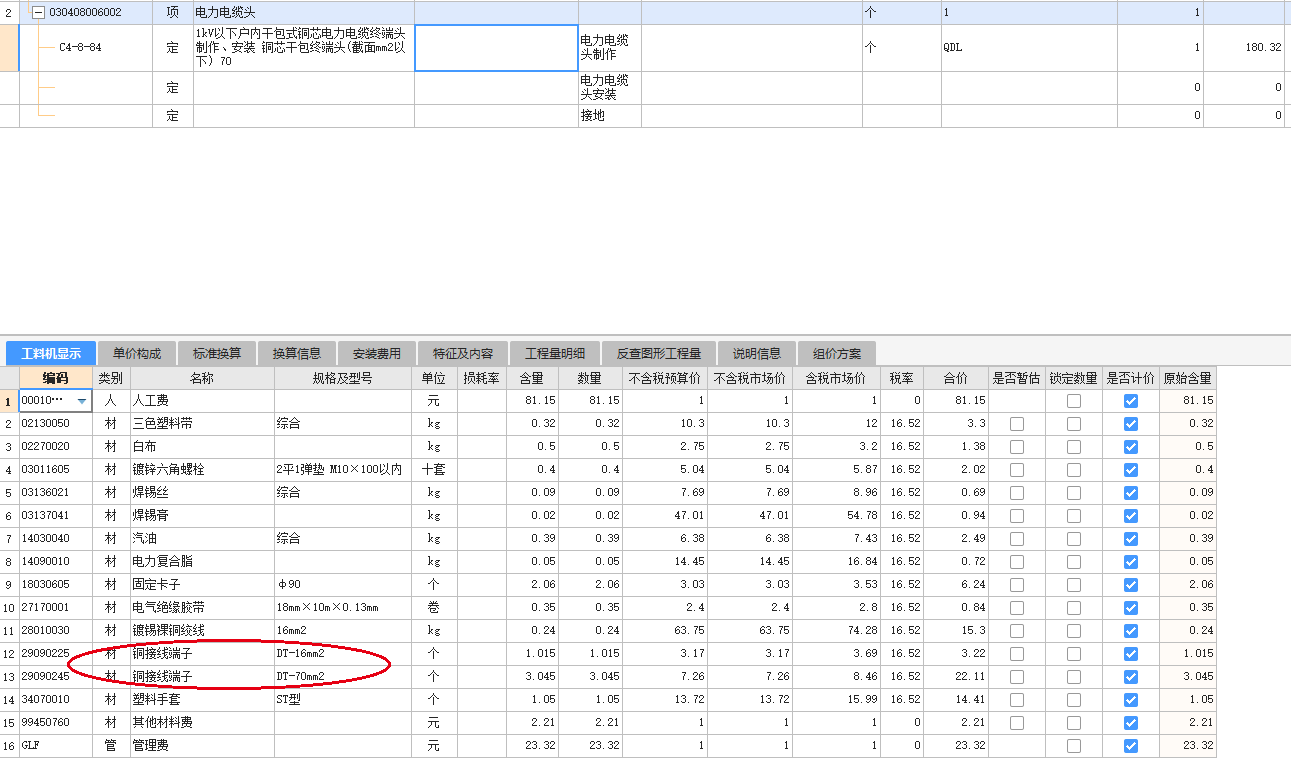Screen dimensions: 1291x770
Task: Open the 工程量明细 tab
Action: coord(555,353)
